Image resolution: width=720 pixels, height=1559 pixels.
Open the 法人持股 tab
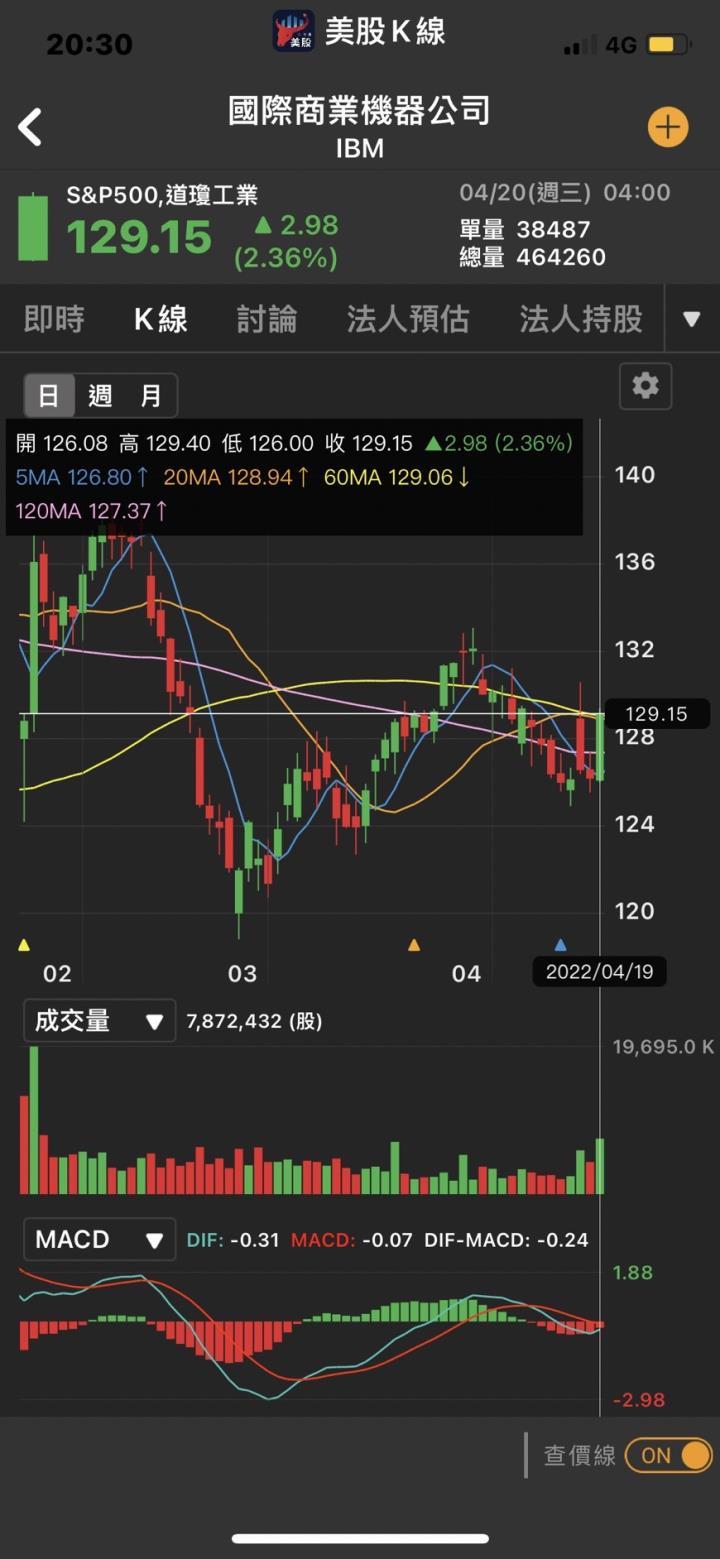581,319
